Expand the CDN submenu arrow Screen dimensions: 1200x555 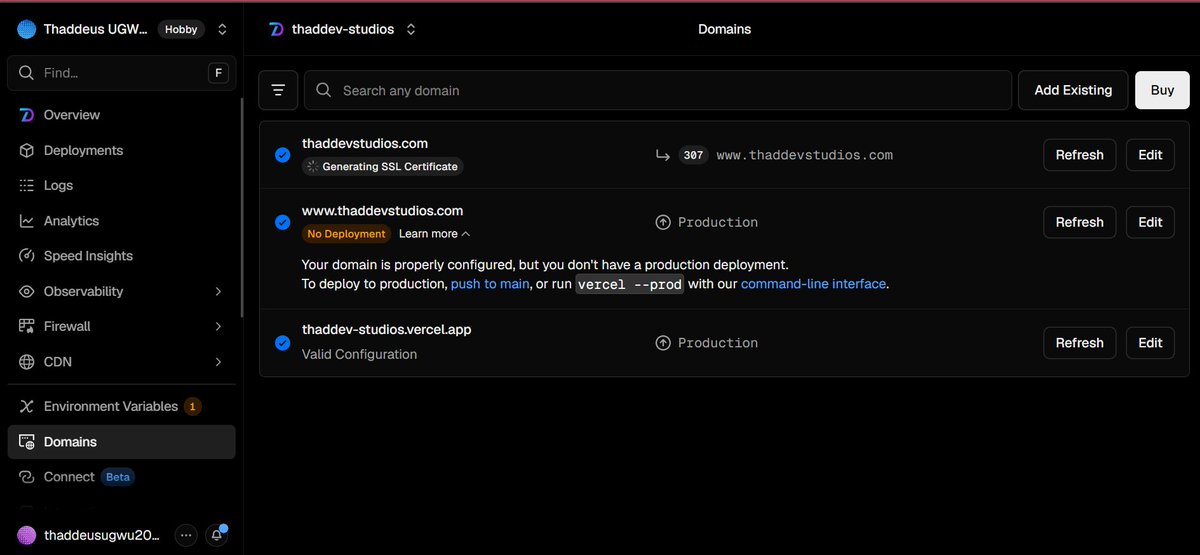pyautogui.click(x=218, y=361)
